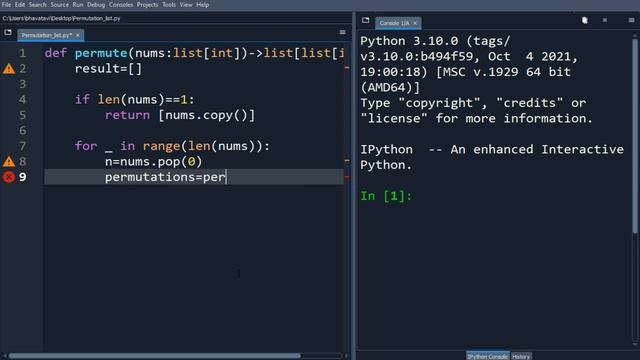This screenshot has width=640, height=360.
Task: Click line number 3 in the gutter
Action: point(22,84)
